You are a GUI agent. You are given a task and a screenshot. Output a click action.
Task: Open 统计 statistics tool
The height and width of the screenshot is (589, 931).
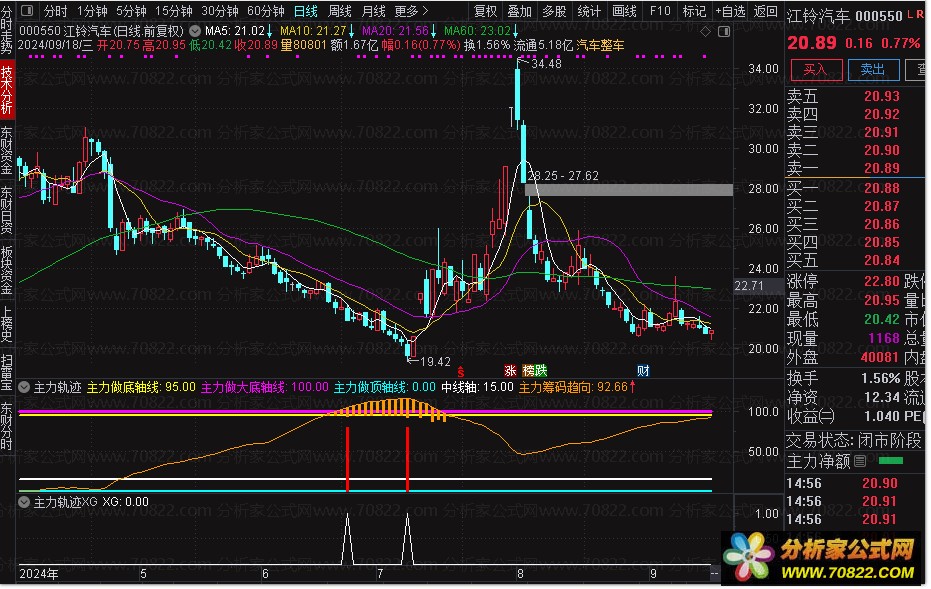tap(590, 11)
